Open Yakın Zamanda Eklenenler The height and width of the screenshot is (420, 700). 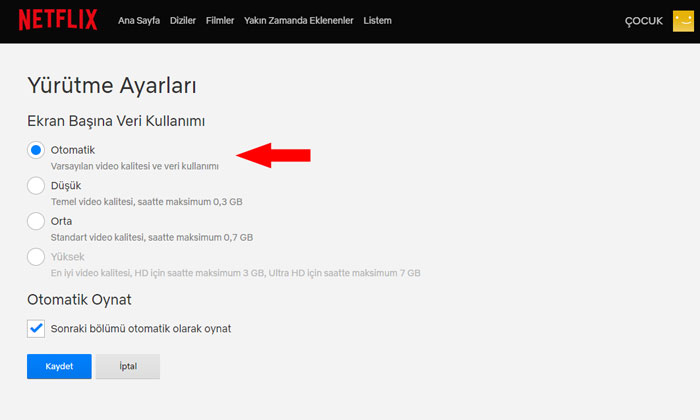click(x=299, y=21)
